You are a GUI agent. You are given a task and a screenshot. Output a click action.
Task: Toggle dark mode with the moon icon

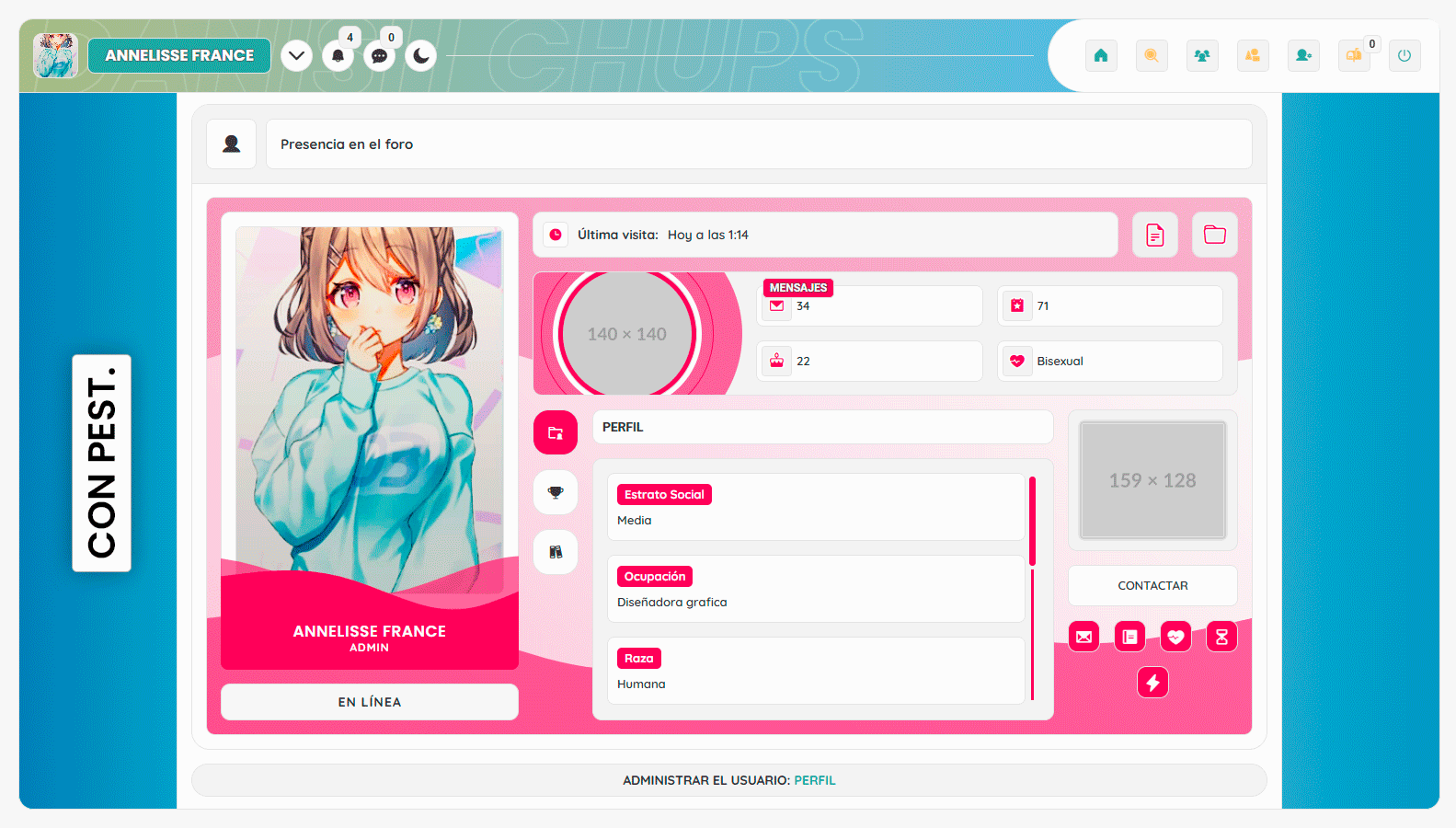coord(420,56)
